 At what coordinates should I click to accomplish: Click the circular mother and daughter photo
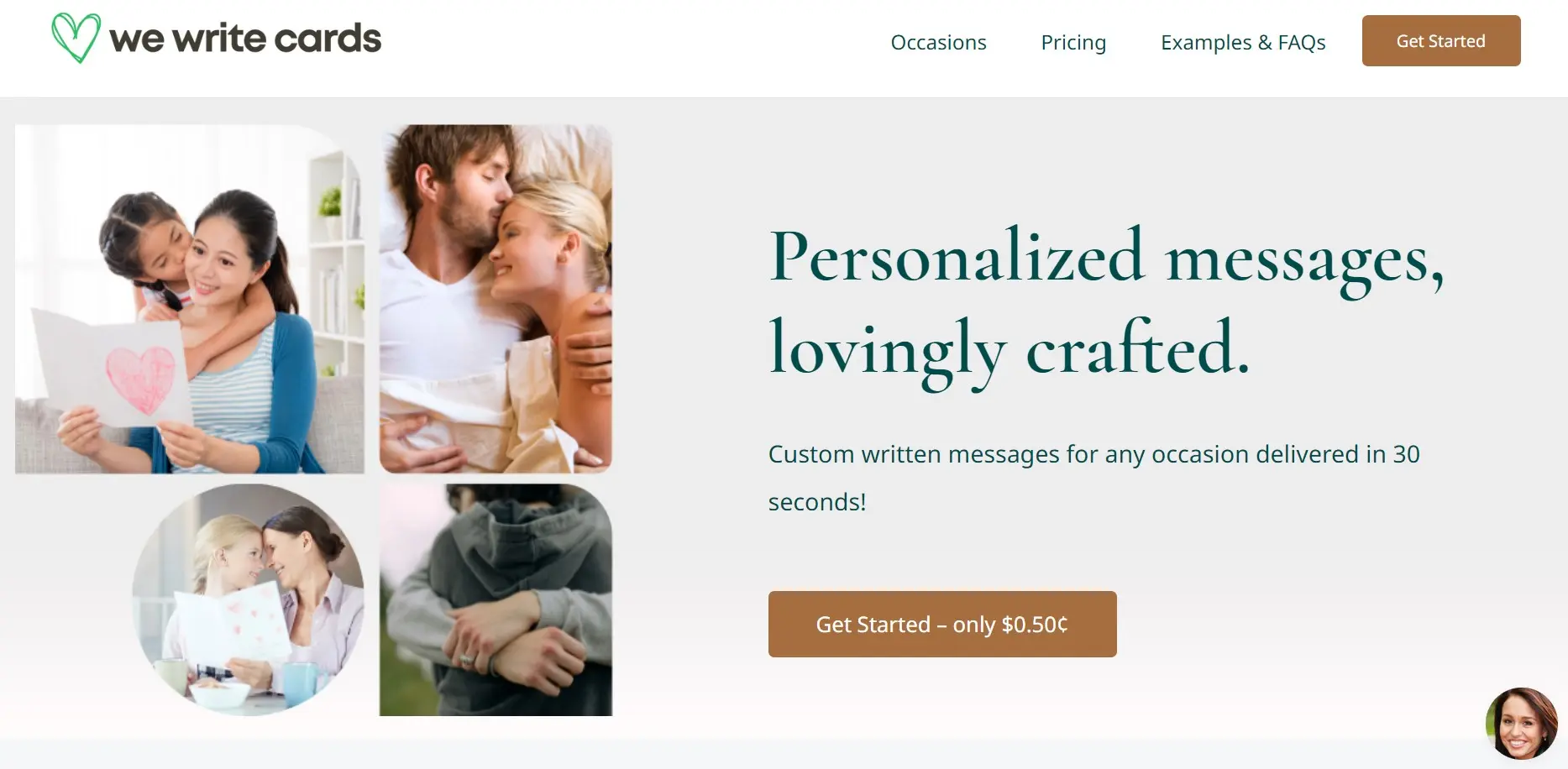tap(248, 599)
